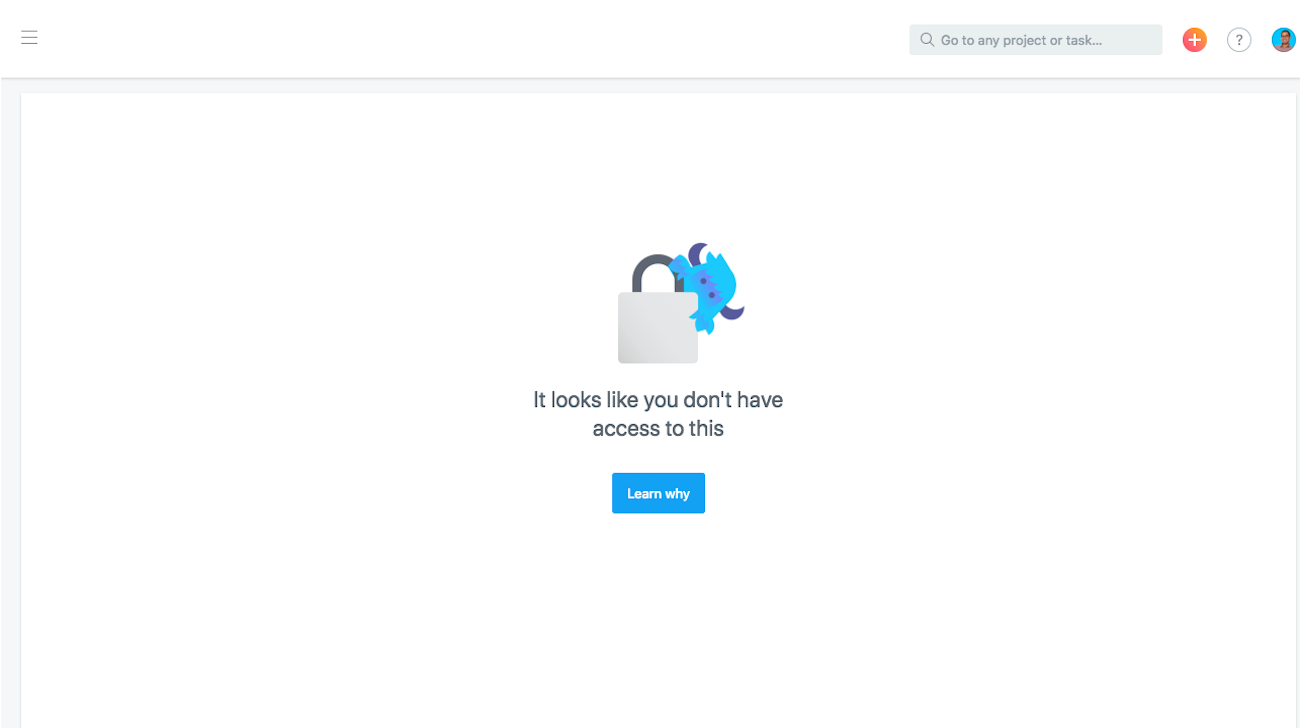Open the hamburger sidebar menu
Image resolution: width=1300 pixels, height=728 pixels.
(x=29, y=38)
